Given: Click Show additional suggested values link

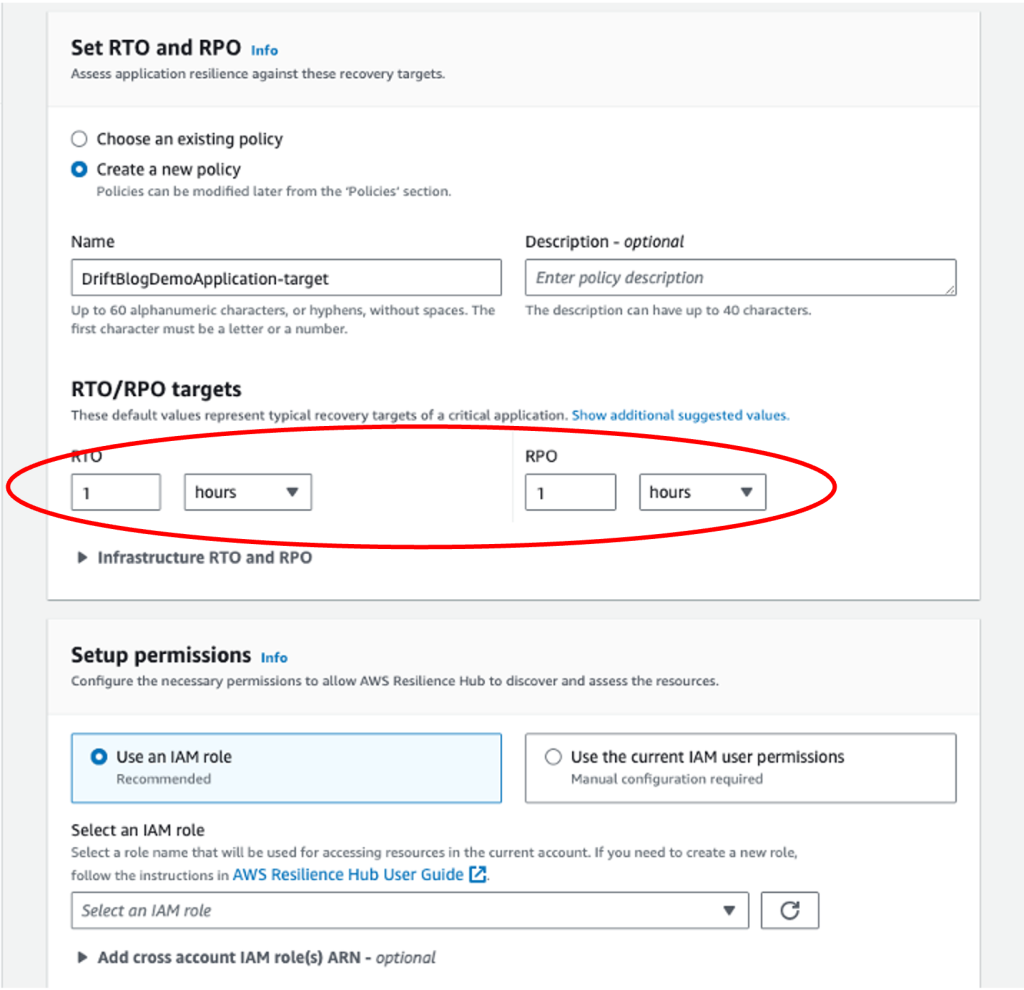Looking at the screenshot, I should 680,415.
